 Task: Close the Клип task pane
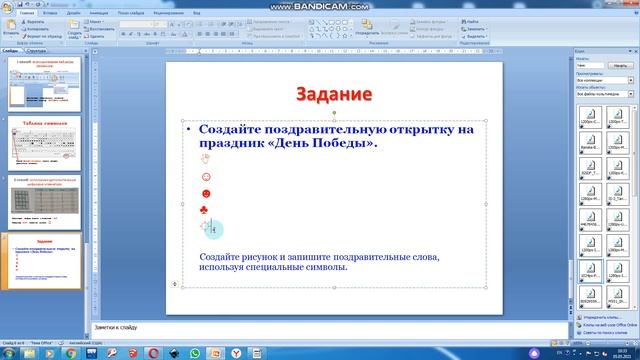click(x=636, y=51)
